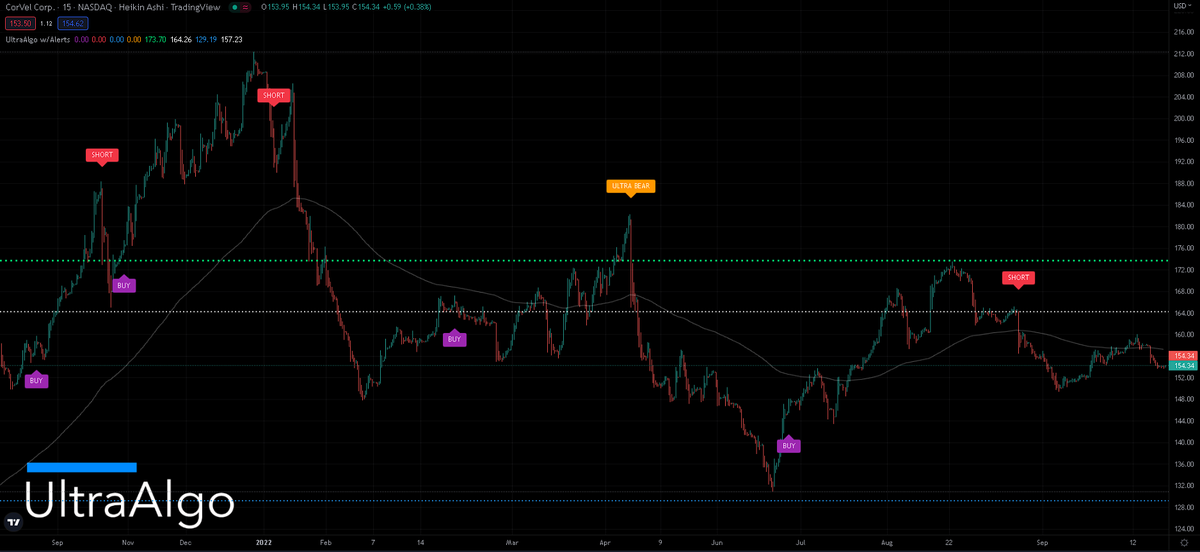Click the BUY label near September start

[x=36, y=381]
